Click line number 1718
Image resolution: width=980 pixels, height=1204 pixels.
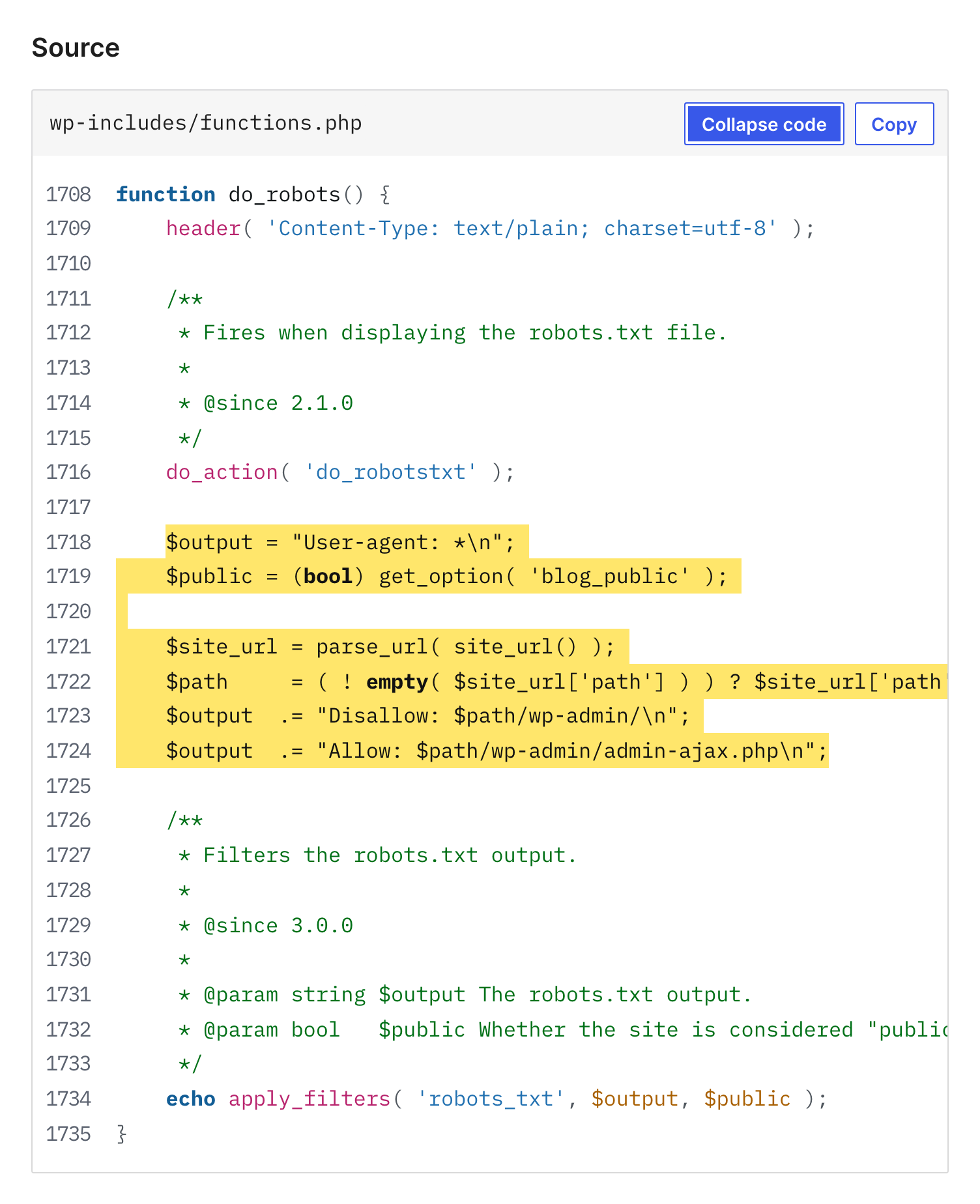[68, 542]
